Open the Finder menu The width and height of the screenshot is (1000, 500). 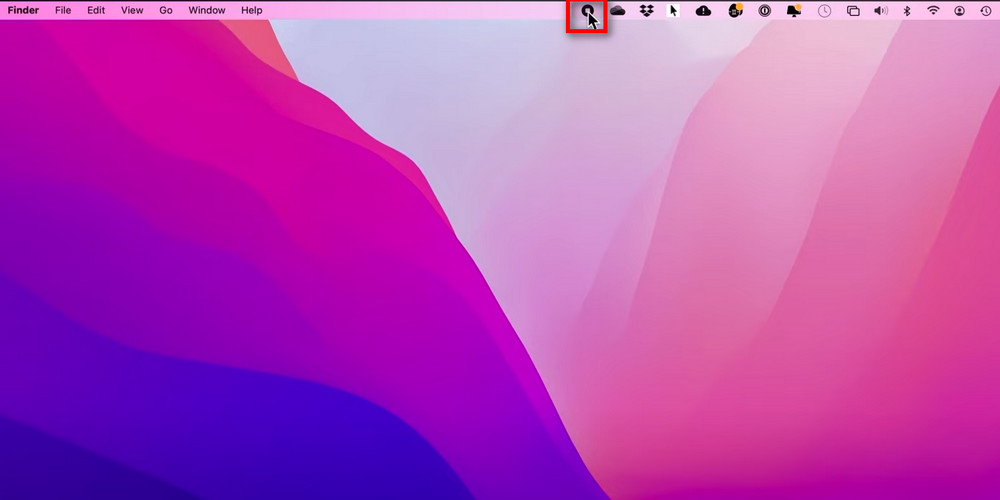pos(23,10)
